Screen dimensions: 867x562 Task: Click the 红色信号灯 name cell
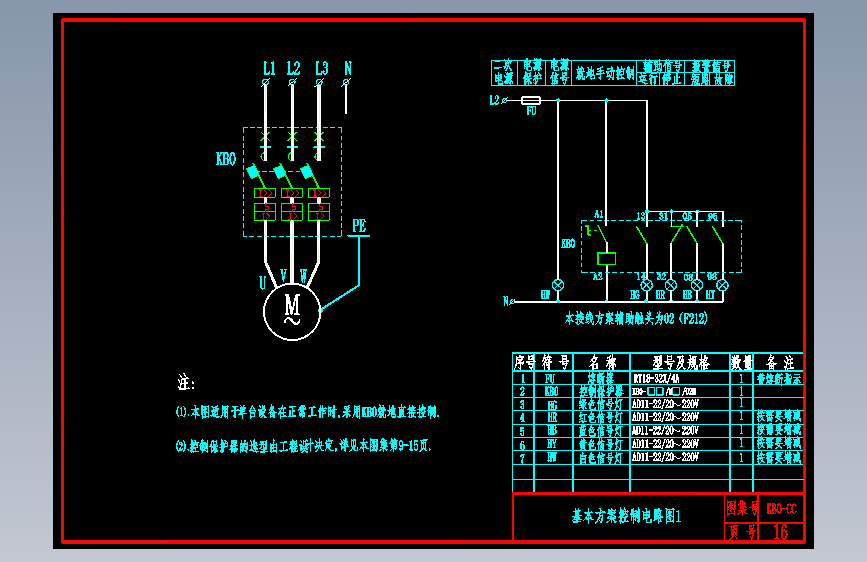point(600,418)
